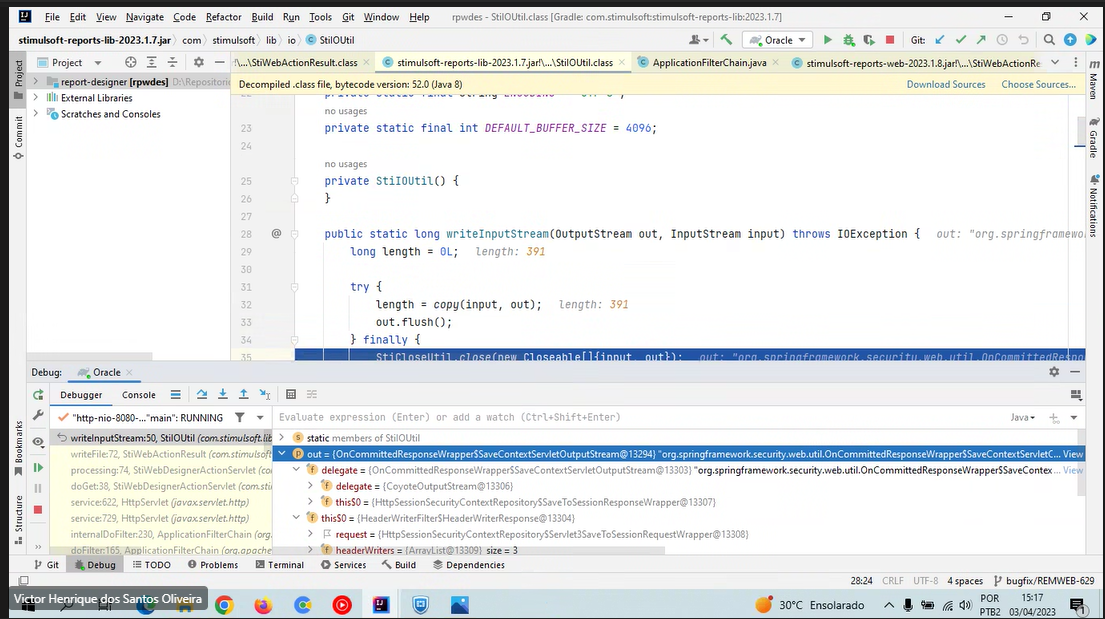Toggle the Maven tool window stripe
Image resolution: width=1105 pixels, height=619 pixels.
1094,79
